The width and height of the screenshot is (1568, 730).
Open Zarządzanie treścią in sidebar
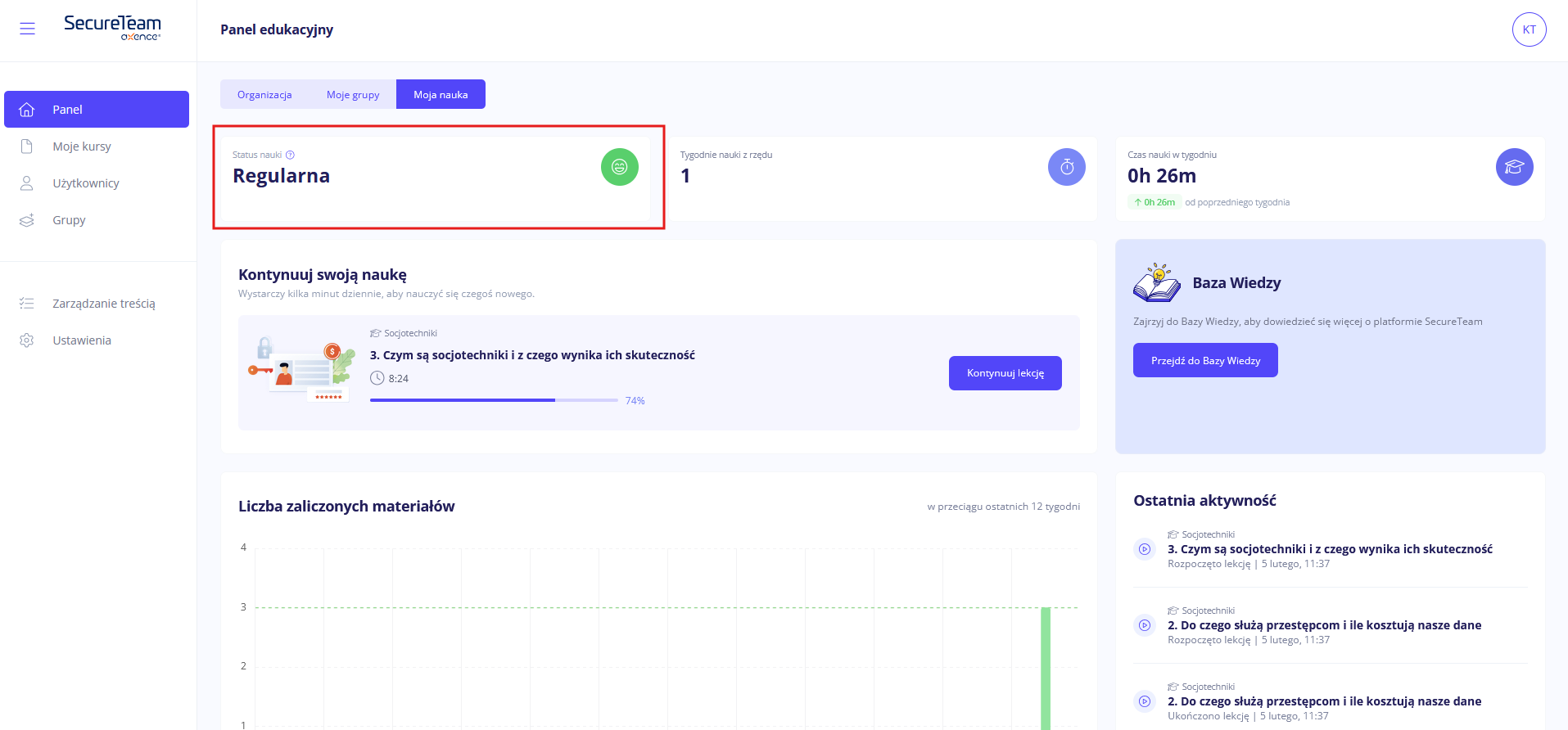pos(104,304)
